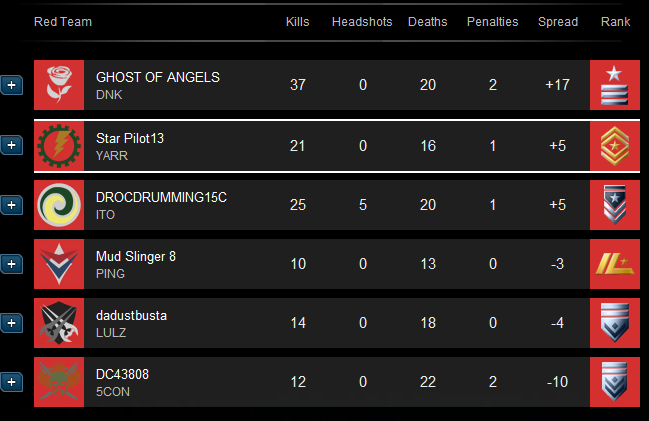Expand Star Pilot13 row details
The image size is (649, 421).
(x=11, y=146)
